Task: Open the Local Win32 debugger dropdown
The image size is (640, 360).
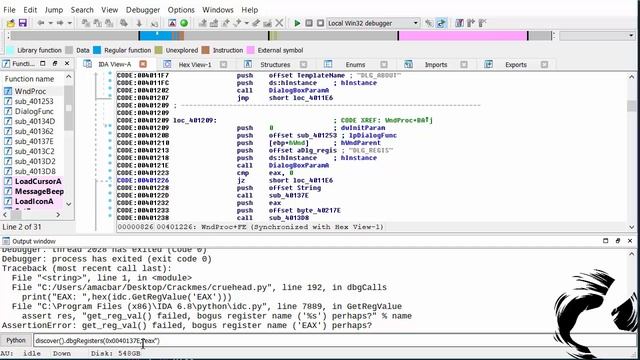Action: (373, 23)
